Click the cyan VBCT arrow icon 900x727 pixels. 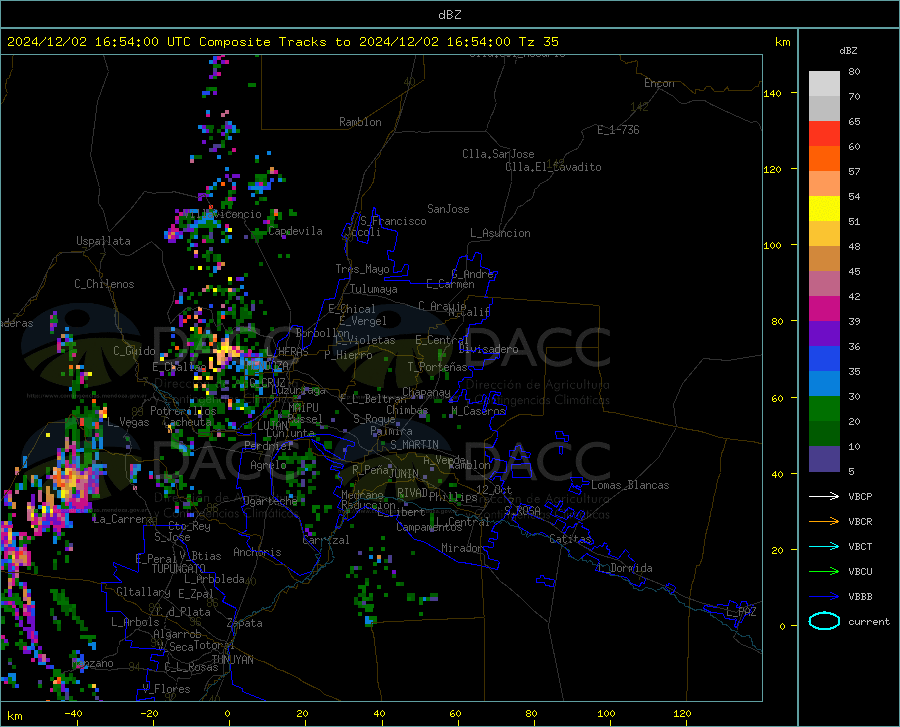pyautogui.click(x=824, y=546)
